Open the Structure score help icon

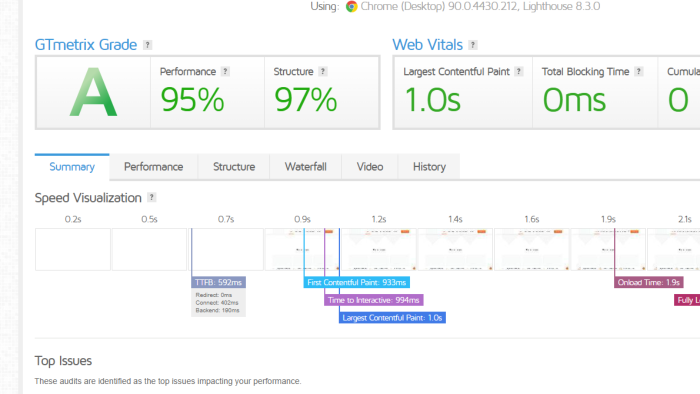point(323,71)
